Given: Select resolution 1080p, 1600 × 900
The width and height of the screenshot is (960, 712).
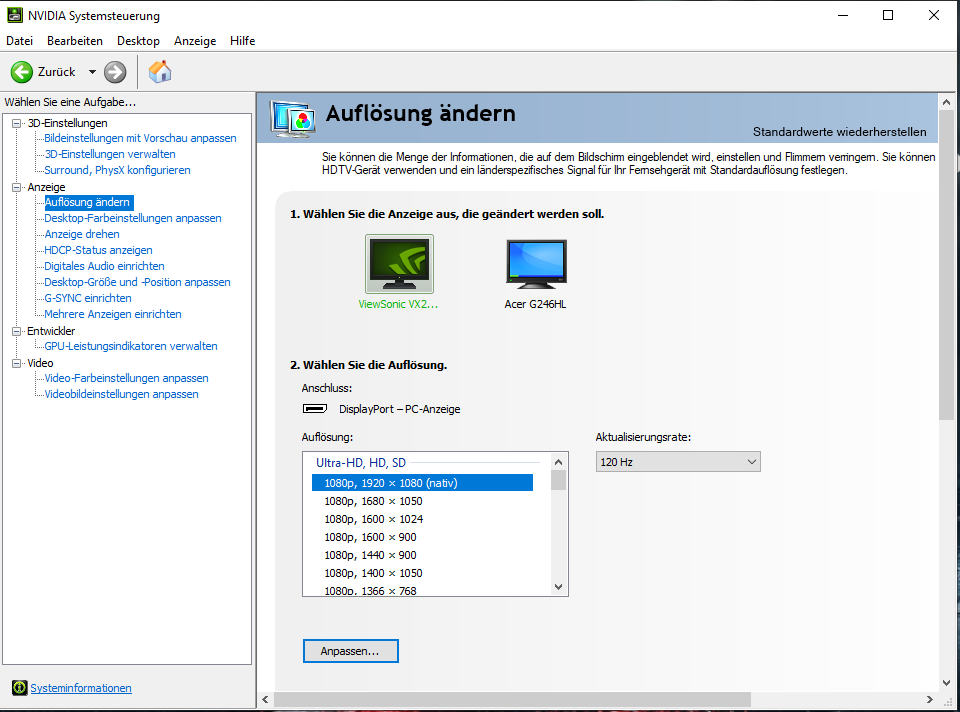Looking at the screenshot, I should pyautogui.click(x=370, y=537).
